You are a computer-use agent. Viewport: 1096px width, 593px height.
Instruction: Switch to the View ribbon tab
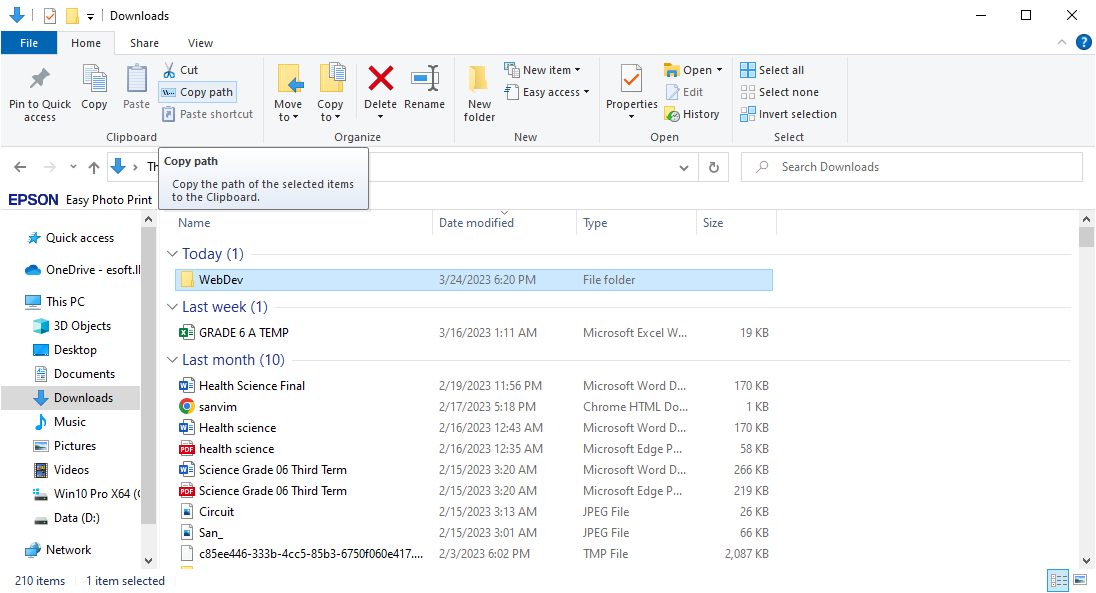200,43
